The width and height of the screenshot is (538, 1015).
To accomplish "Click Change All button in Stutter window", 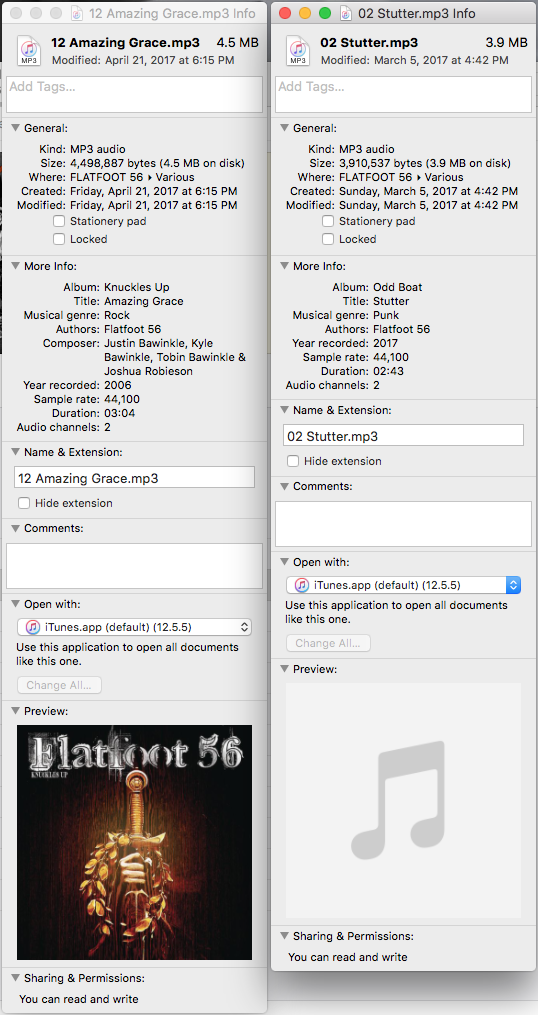I will (x=328, y=643).
